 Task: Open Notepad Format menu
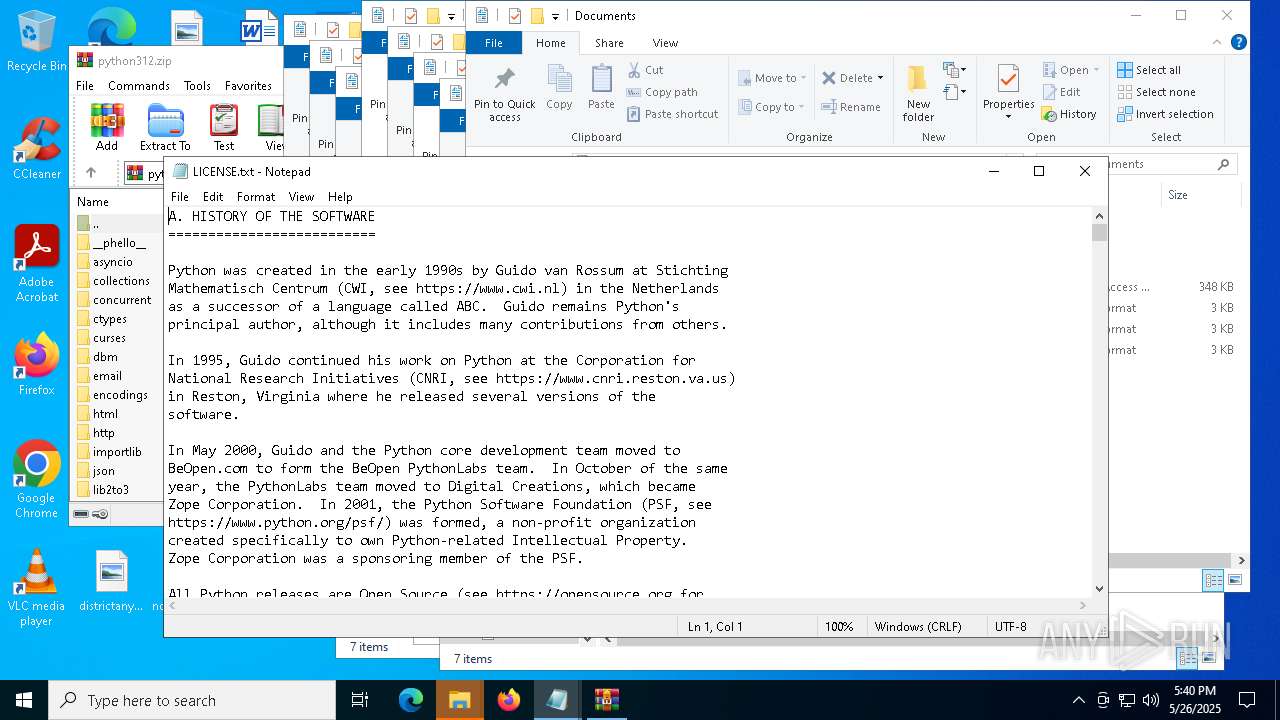[x=256, y=197]
